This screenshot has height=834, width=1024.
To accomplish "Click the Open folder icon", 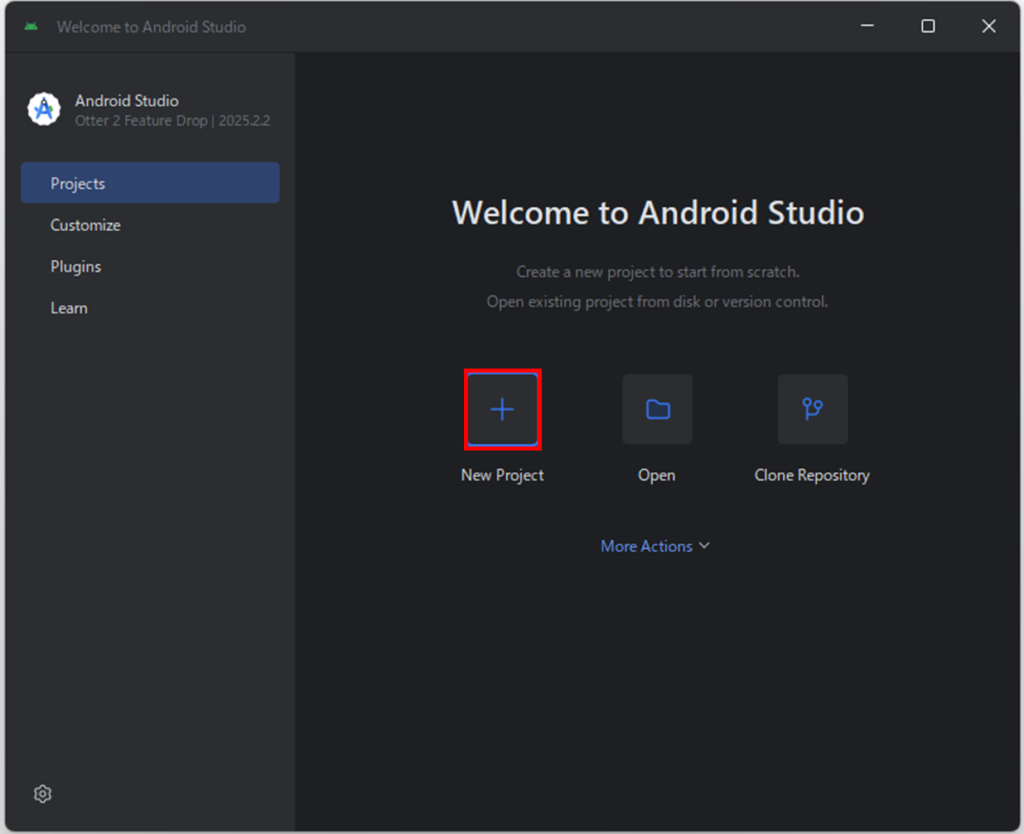I will (x=657, y=409).
